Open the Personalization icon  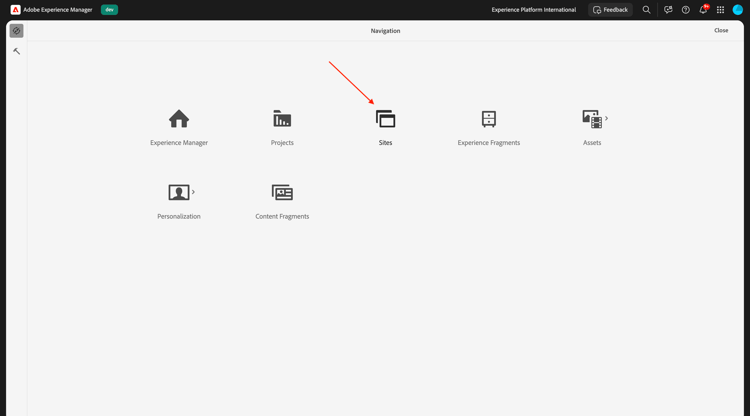[179, 192]
